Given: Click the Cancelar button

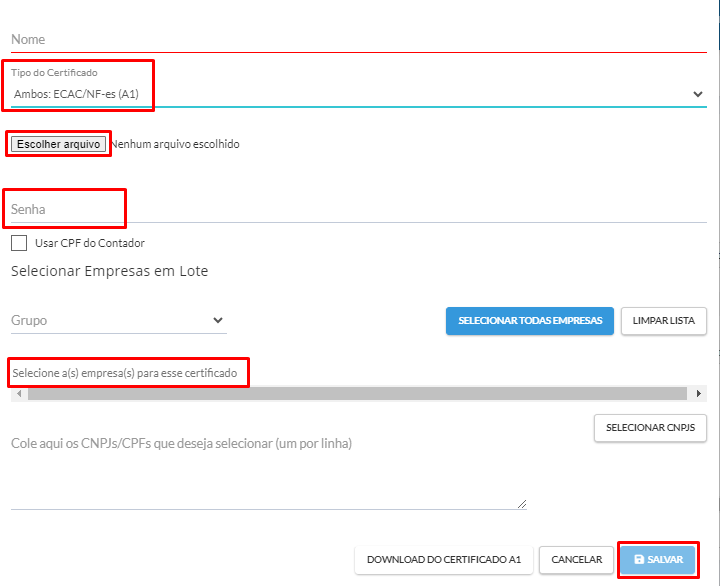Looking at the screenshot, I should tap(576, 559).
